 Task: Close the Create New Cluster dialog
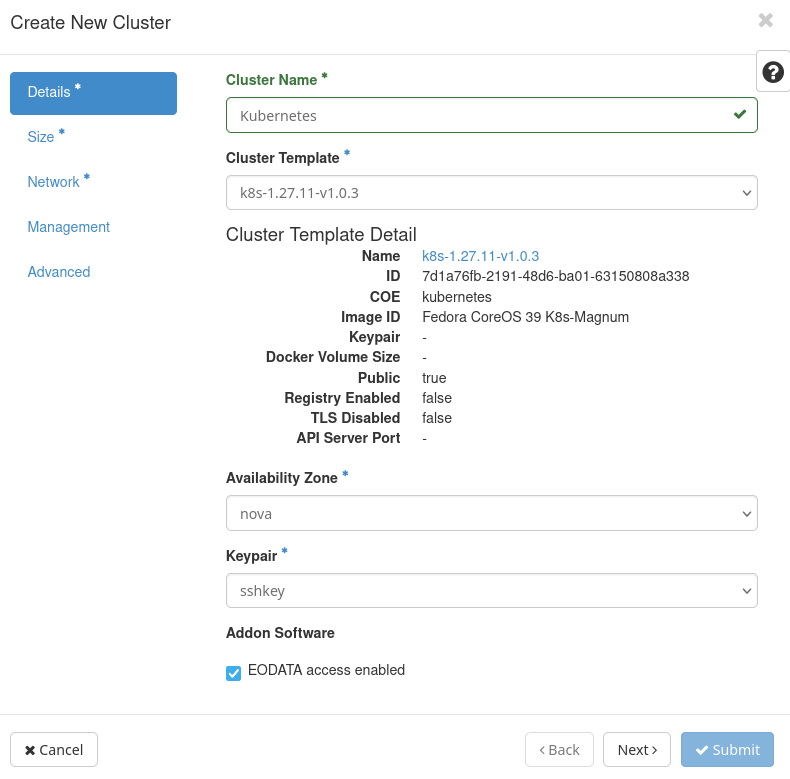(x=765, y=21)
